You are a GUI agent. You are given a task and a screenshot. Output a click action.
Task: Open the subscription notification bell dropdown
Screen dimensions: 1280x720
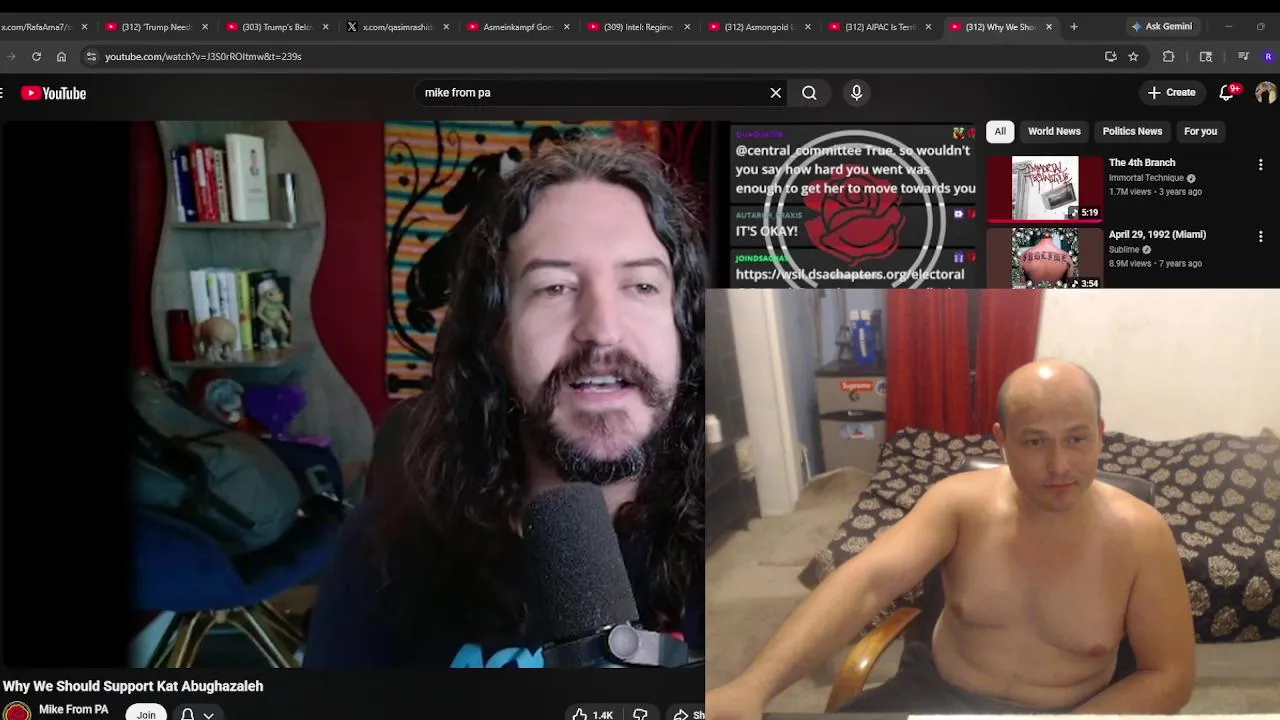[197, 714]
